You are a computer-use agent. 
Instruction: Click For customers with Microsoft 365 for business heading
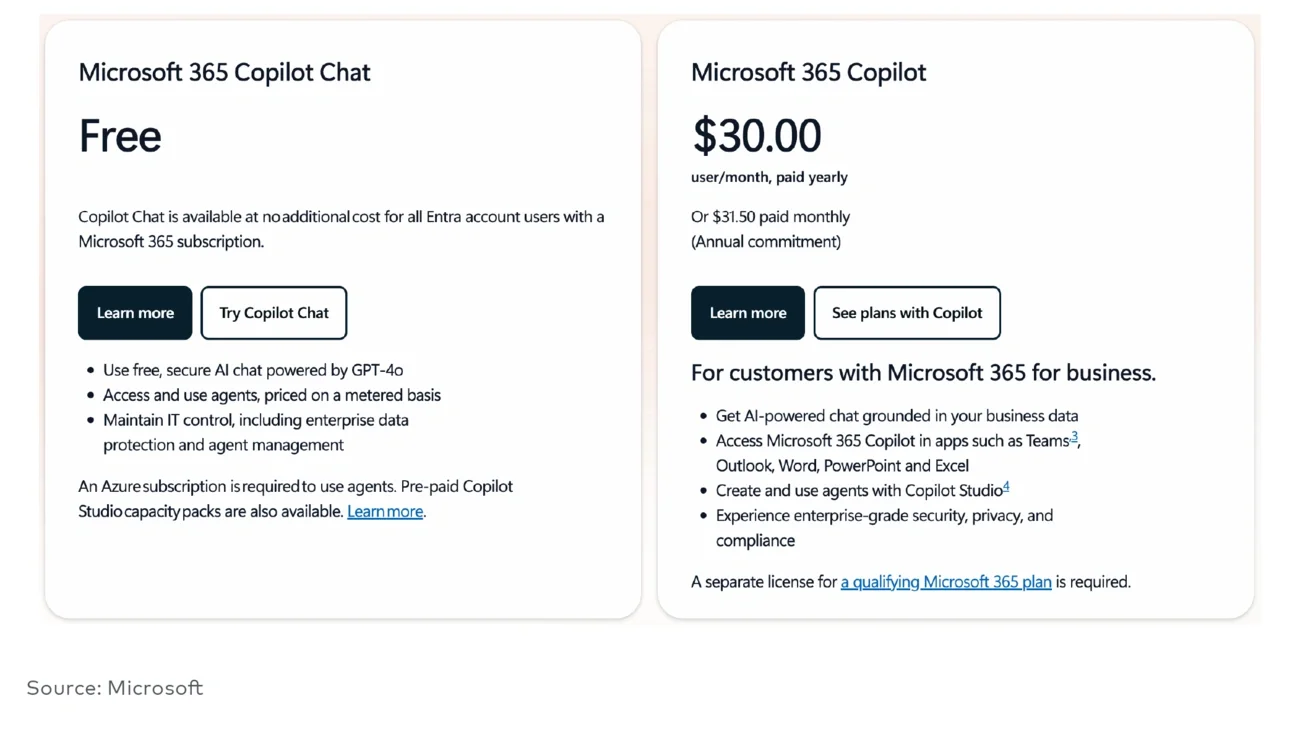tap(923, 372)
